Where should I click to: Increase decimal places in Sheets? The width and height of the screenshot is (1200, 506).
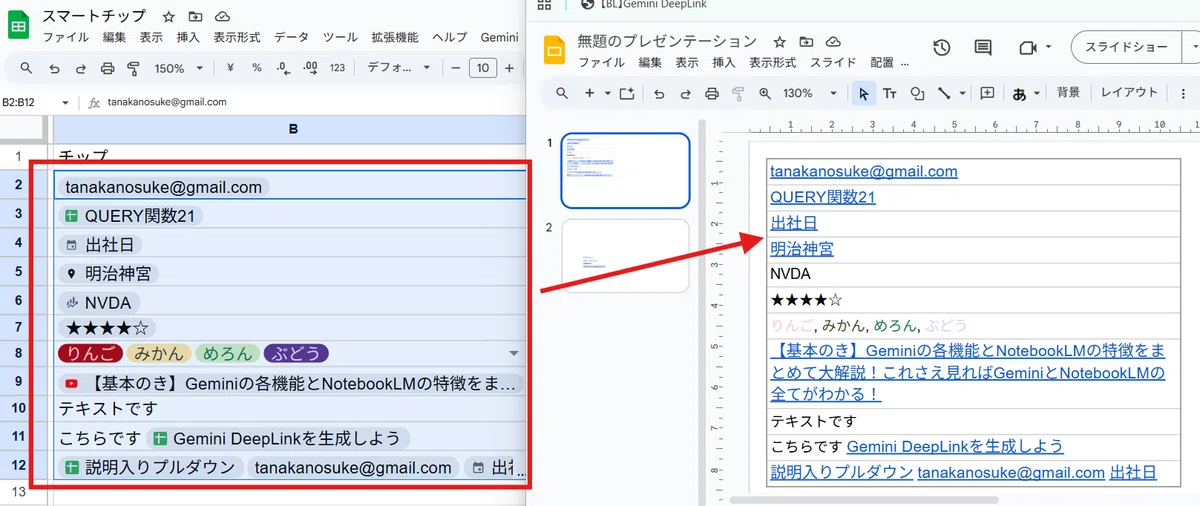(x=310, y=68)
